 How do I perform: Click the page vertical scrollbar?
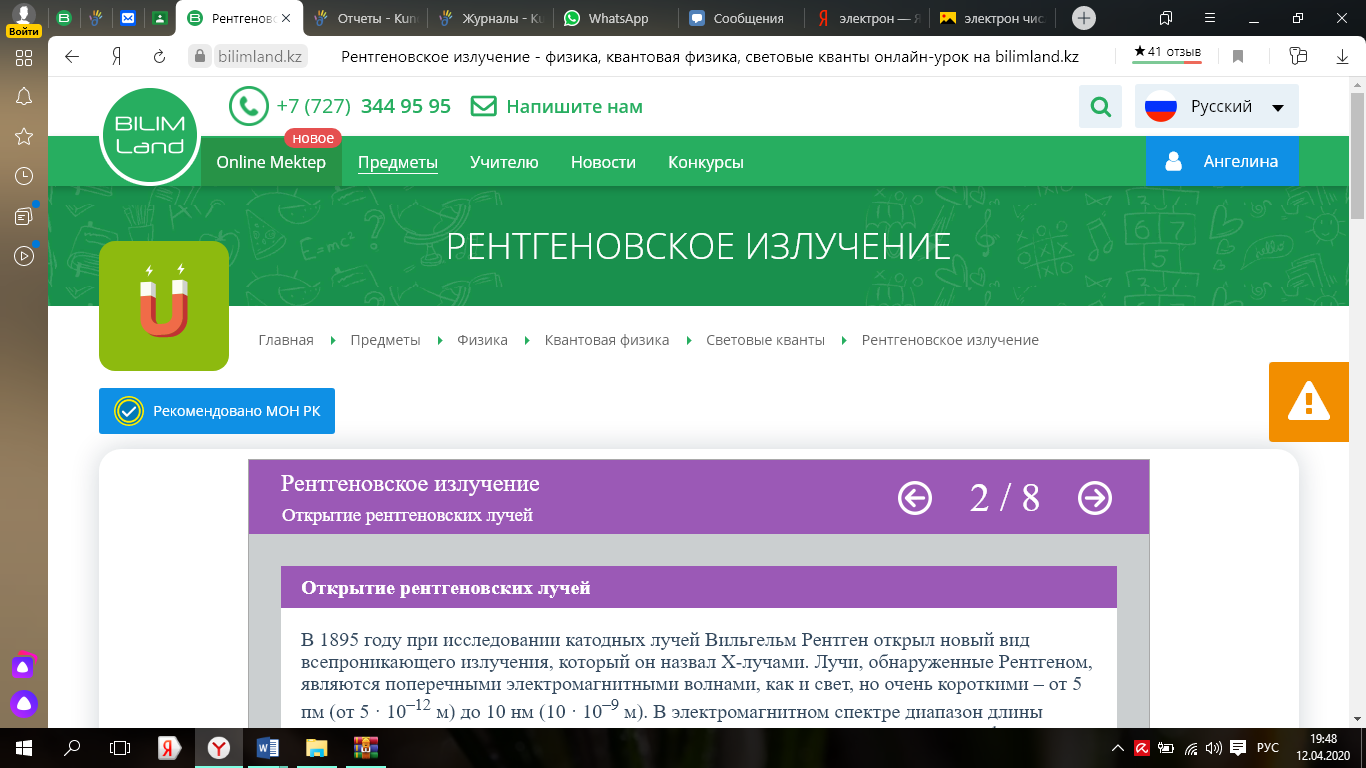[x=1357, y=400]
